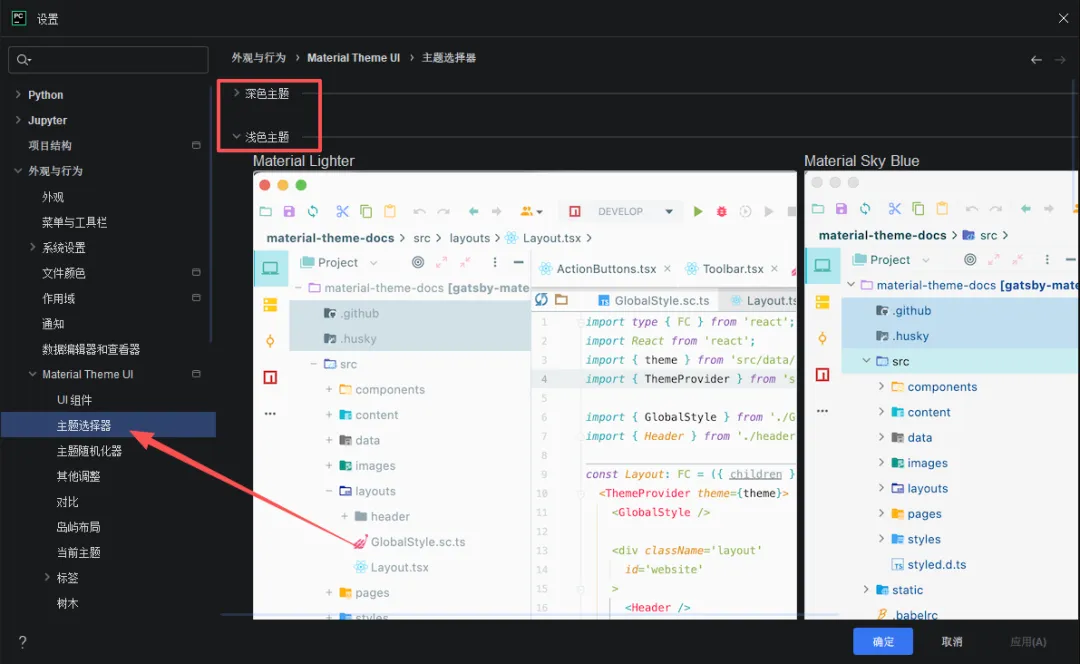
Task: Click project-level icon beside 文件颜色
Action: click(196, 273)
